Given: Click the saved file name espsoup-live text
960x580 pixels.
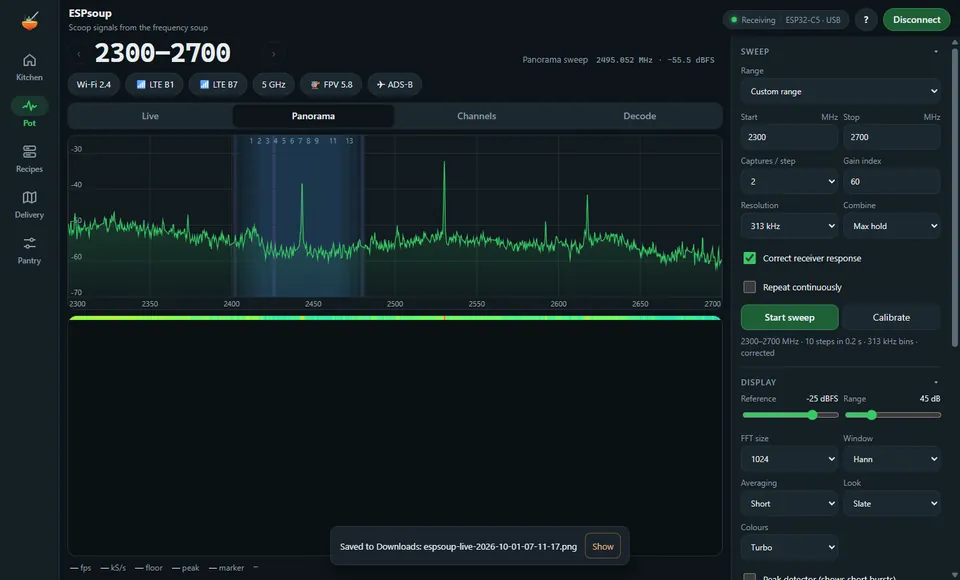Looking at the screenshot, I should [500, 546].
